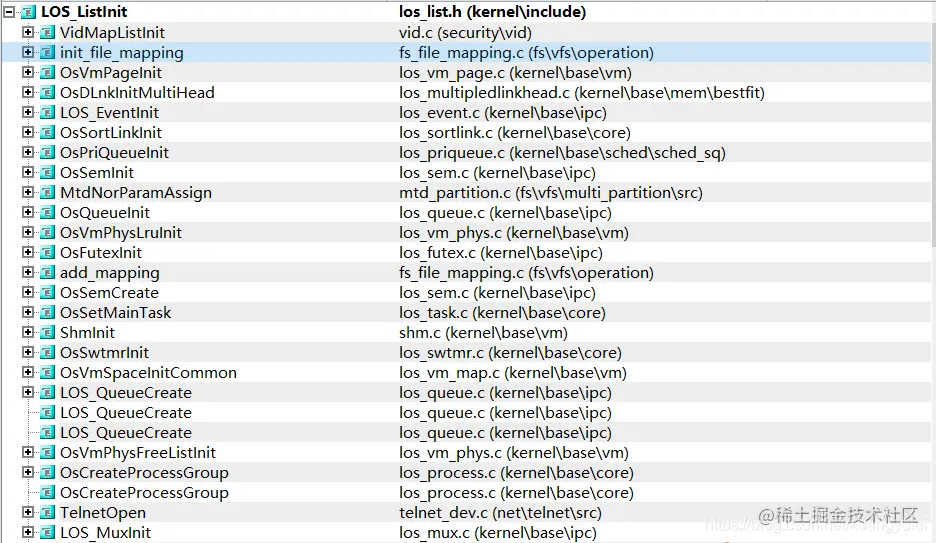Expand the LOS_QueueCreate node with plus box

[x=27, y=392]
